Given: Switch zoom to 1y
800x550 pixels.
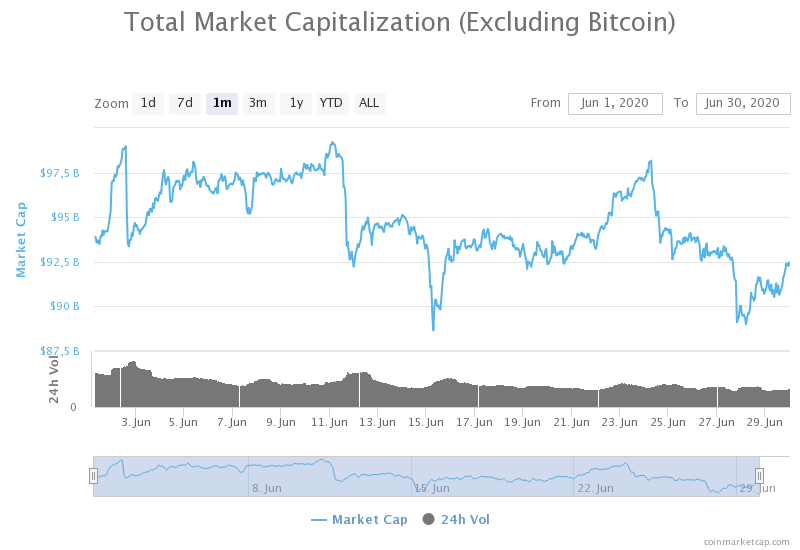Looking at the screenshot, I should point(295,103).
